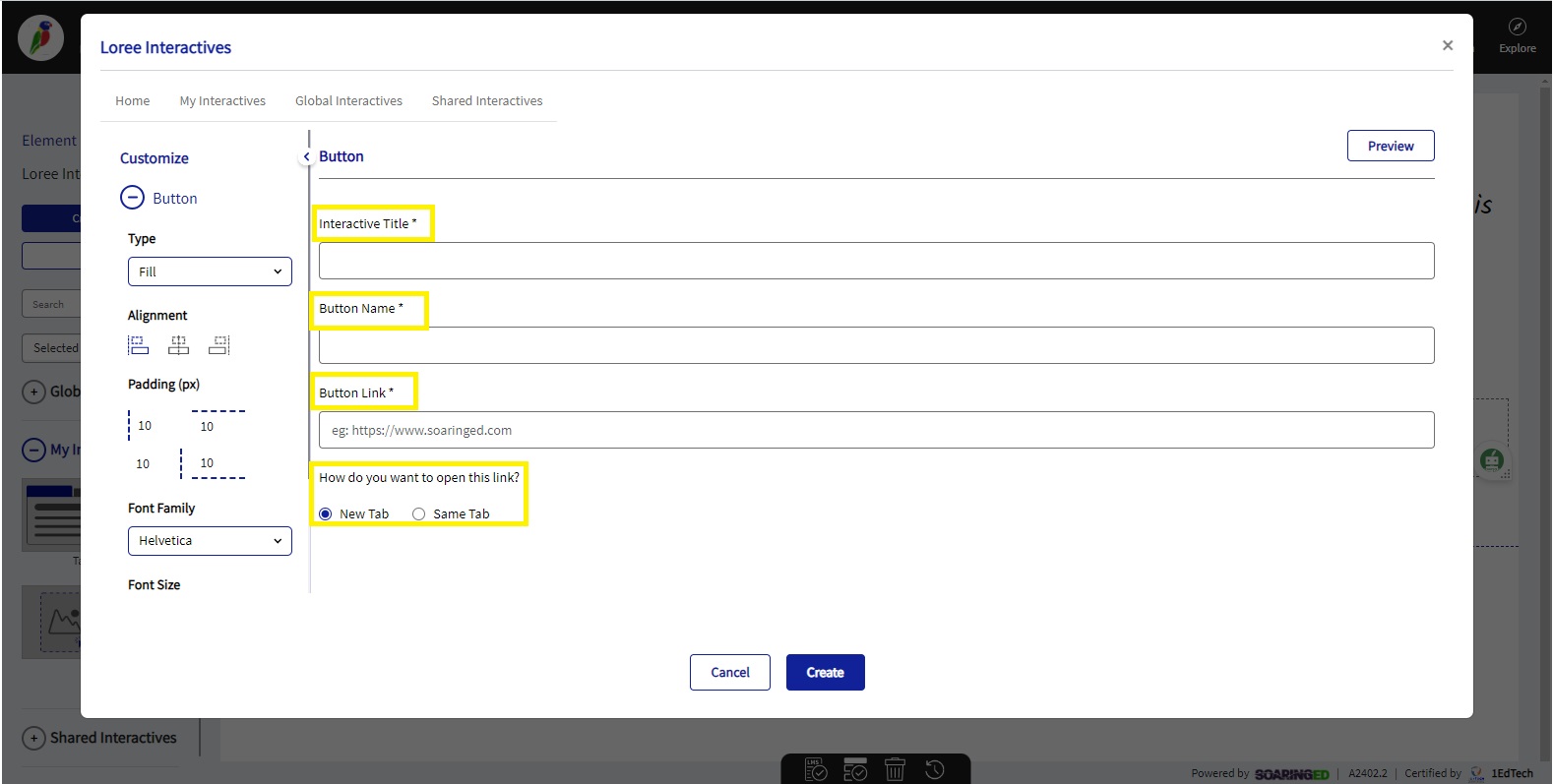The width and height of the screenshot is (1553, 784).
Task: Click the history restore icon in bottom toolbar
Action: click(x=934, y=770)
